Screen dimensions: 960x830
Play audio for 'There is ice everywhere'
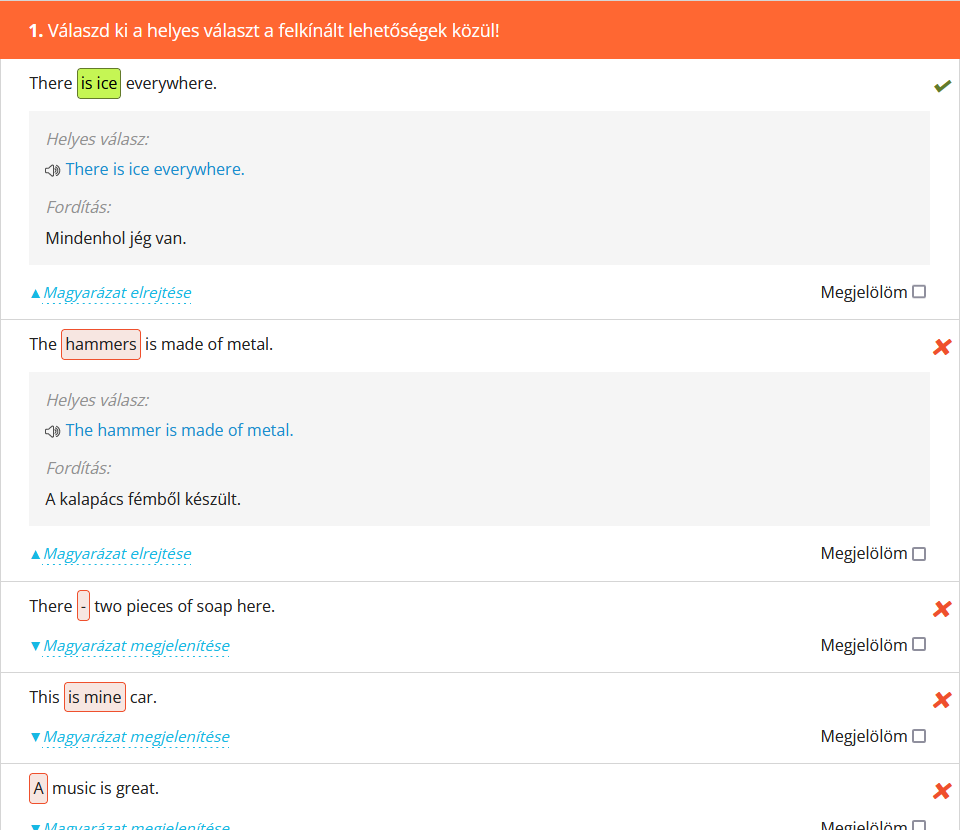click(53, 170)
